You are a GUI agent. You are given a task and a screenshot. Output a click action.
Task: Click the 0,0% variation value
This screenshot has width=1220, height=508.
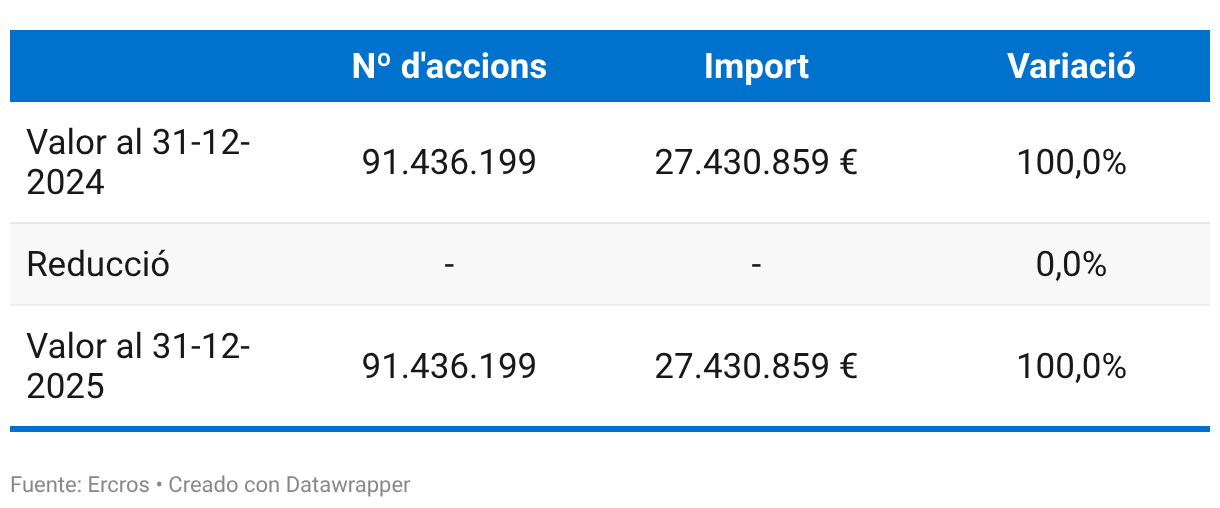pos(1071,265)
